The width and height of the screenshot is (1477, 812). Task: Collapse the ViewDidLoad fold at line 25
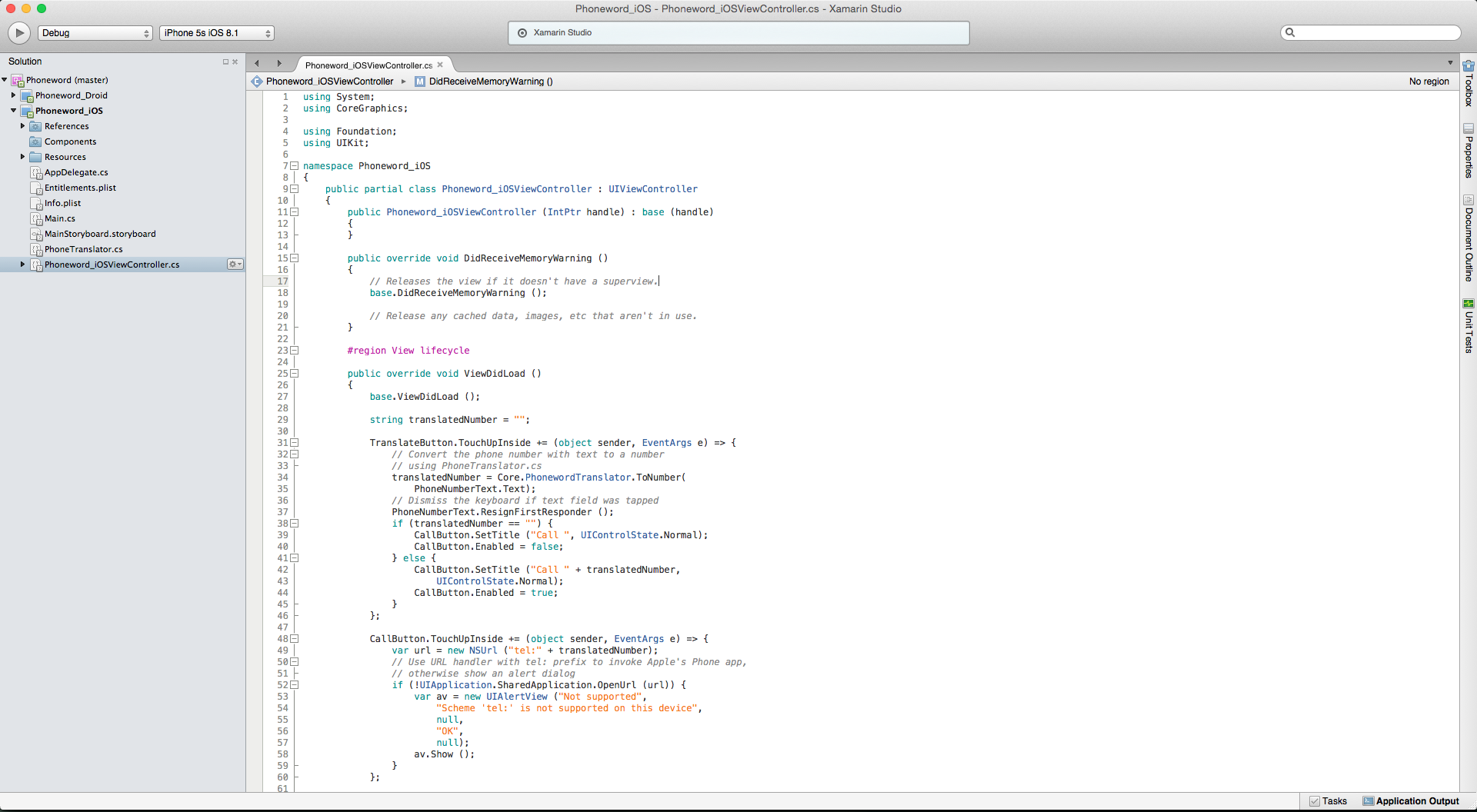[295, 374]
